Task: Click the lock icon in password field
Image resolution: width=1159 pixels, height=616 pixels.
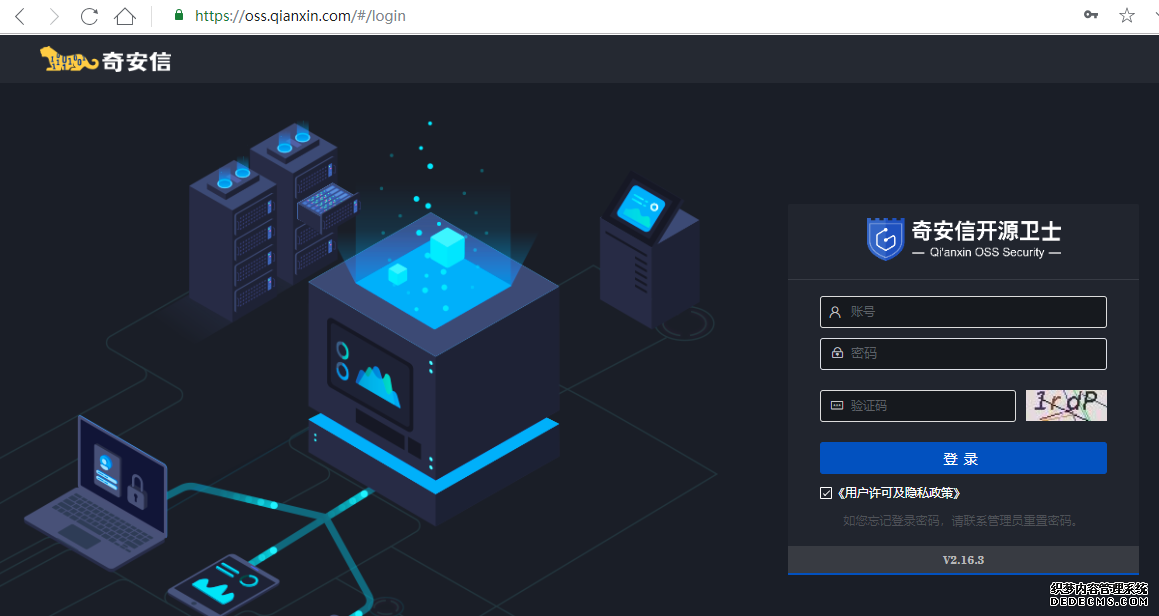Action: pyautogui.click(x=837, y=353)
